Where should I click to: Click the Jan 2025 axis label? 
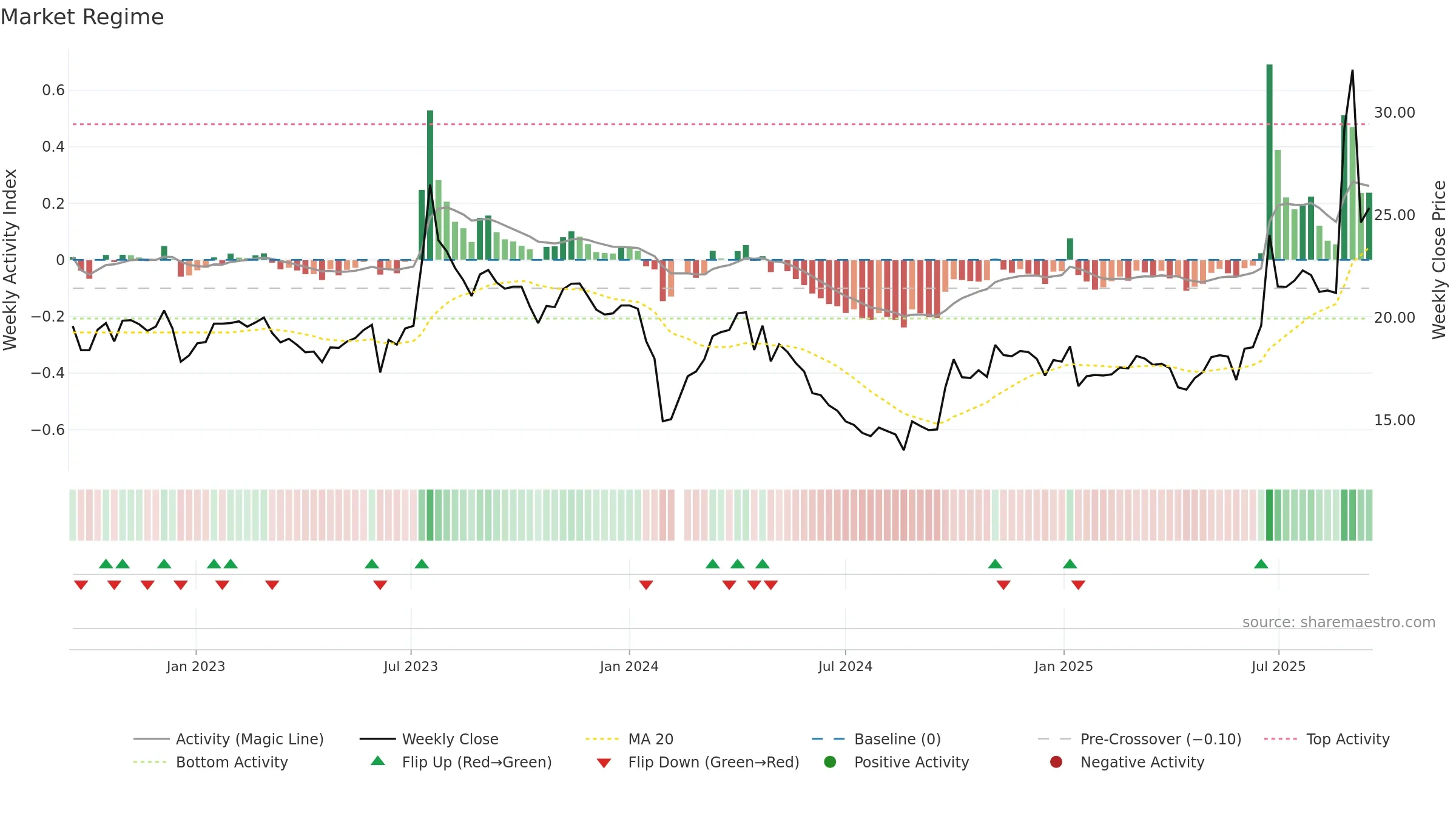point(1063,667)
